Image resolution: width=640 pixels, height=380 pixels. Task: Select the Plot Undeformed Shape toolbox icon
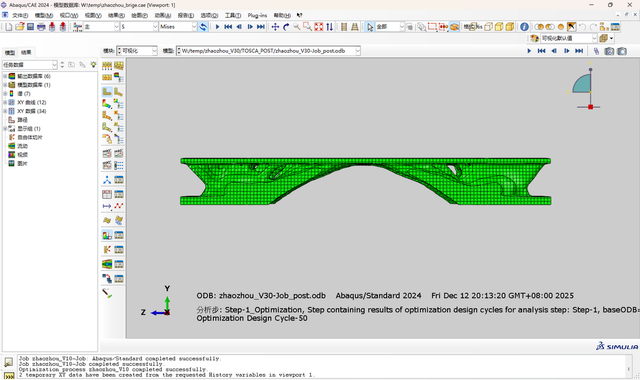coord(107,92)
